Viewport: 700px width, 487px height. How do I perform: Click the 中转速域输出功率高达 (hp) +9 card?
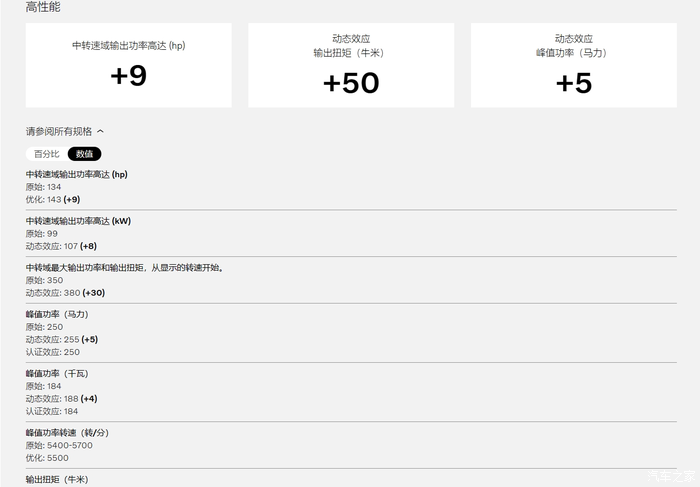pyautogui.click(x=129, y=66)
